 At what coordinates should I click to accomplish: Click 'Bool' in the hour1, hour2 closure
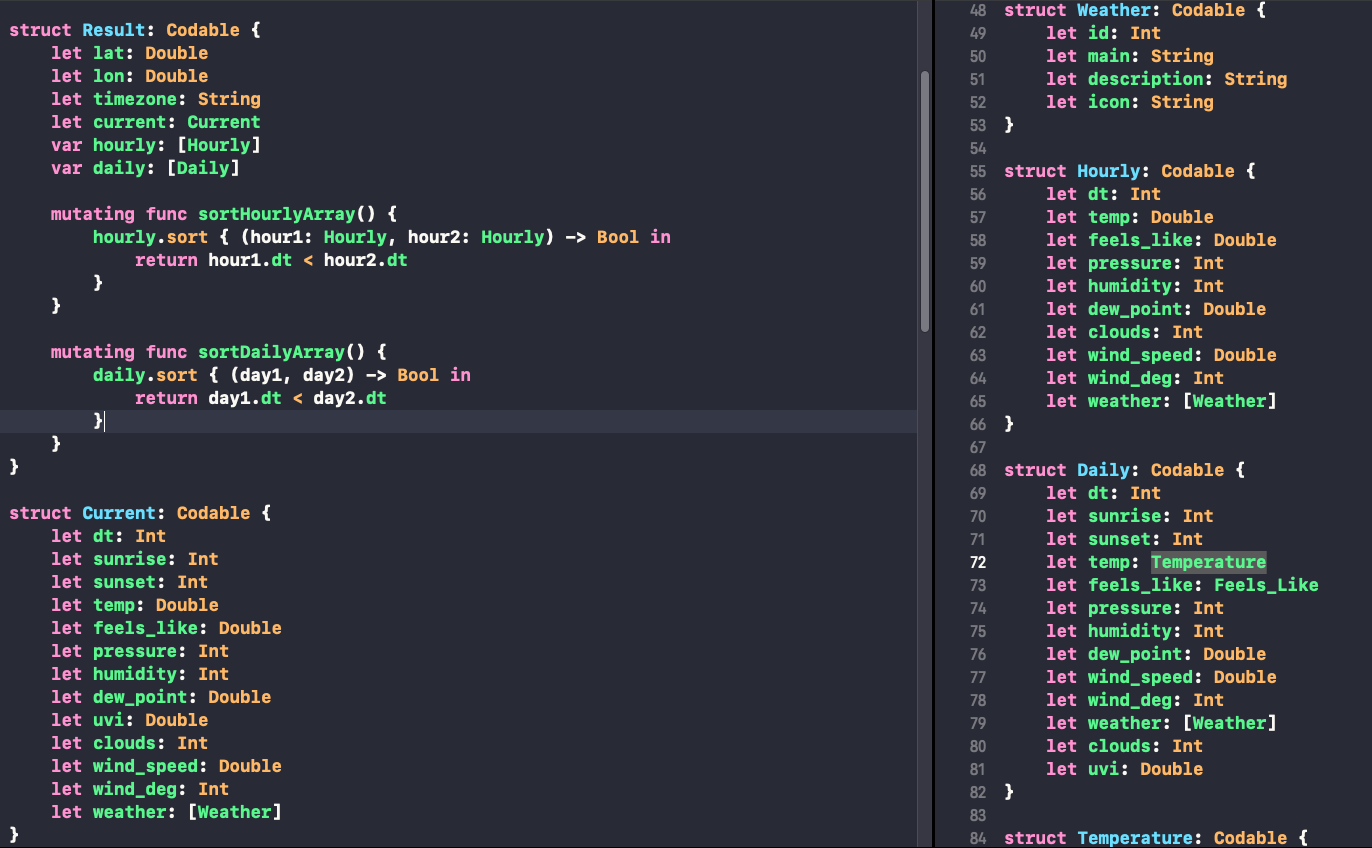(x=618, y=237)
